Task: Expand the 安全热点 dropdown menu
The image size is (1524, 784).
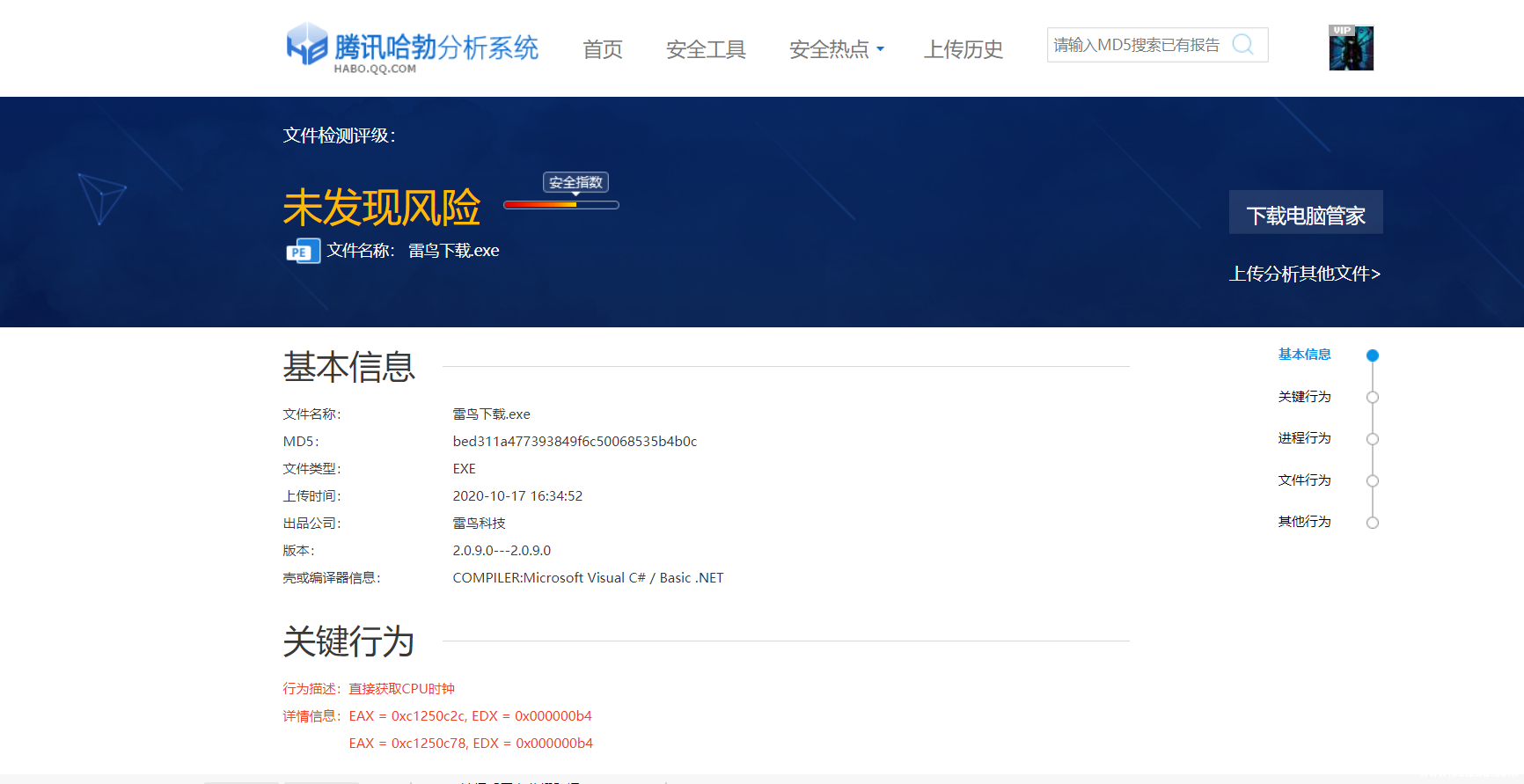Action: click(836, 49)
